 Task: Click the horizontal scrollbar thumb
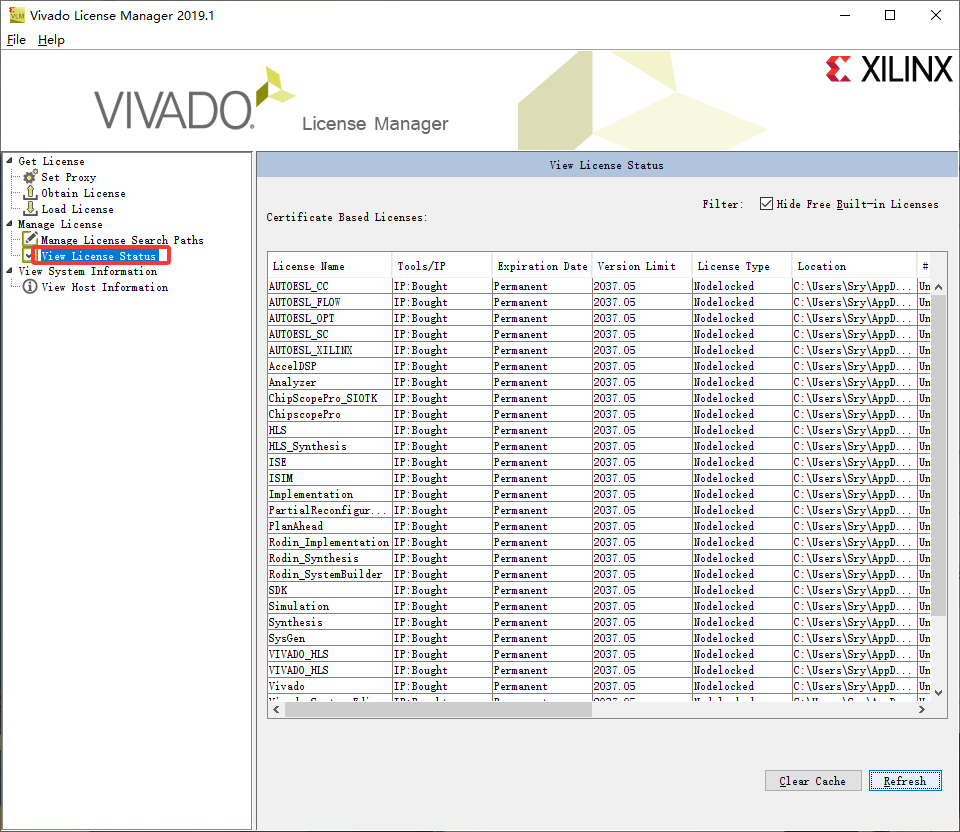tap(438, 710)
